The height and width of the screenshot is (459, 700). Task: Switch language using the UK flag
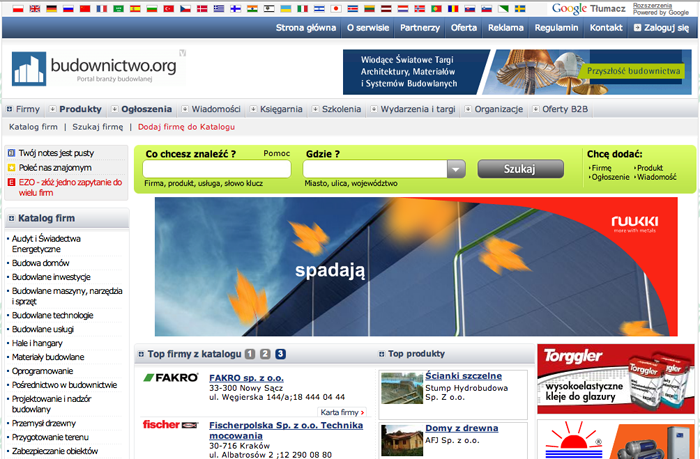pos(35,8)
